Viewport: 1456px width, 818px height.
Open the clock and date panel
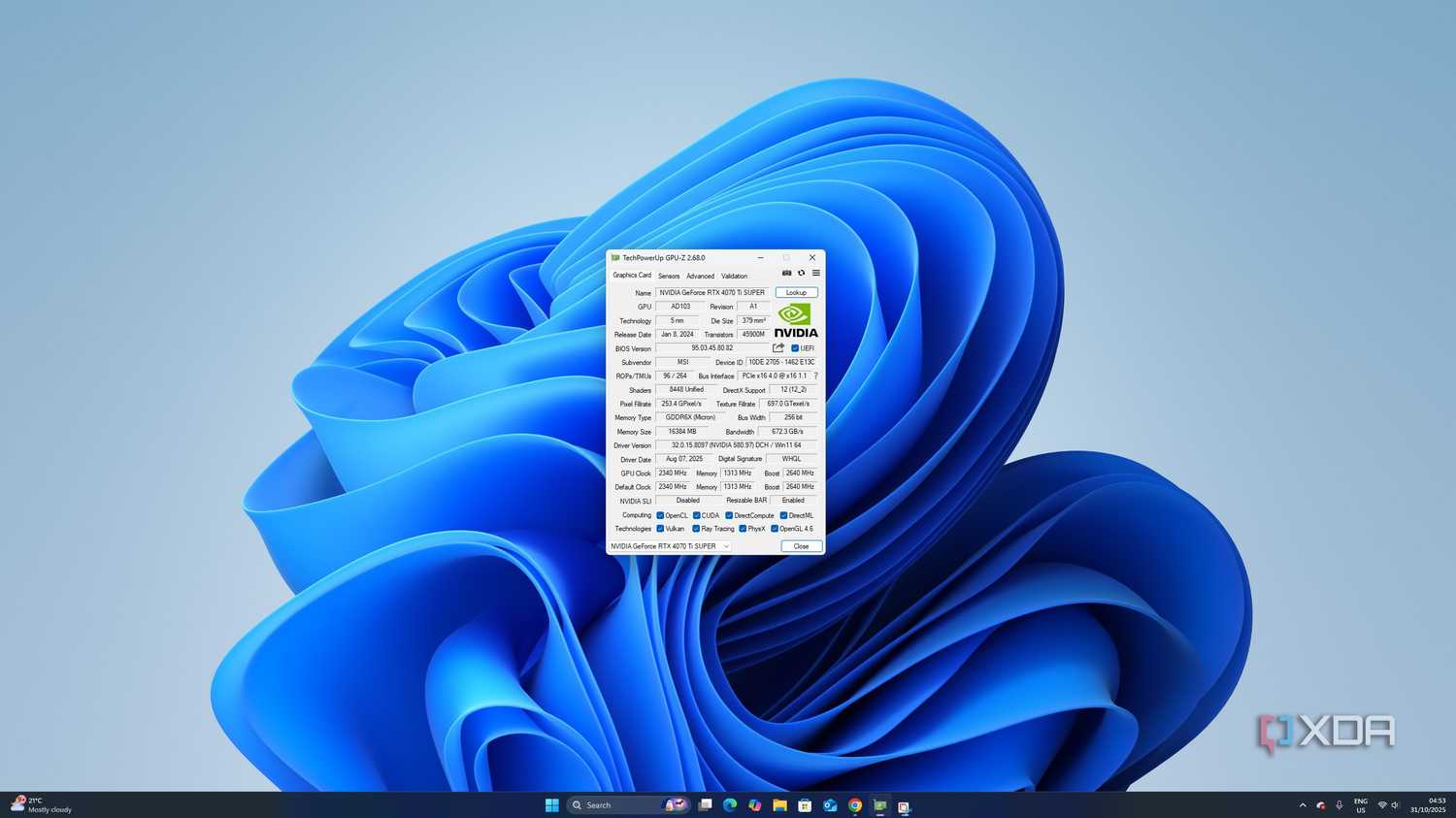click(1428, 805)
